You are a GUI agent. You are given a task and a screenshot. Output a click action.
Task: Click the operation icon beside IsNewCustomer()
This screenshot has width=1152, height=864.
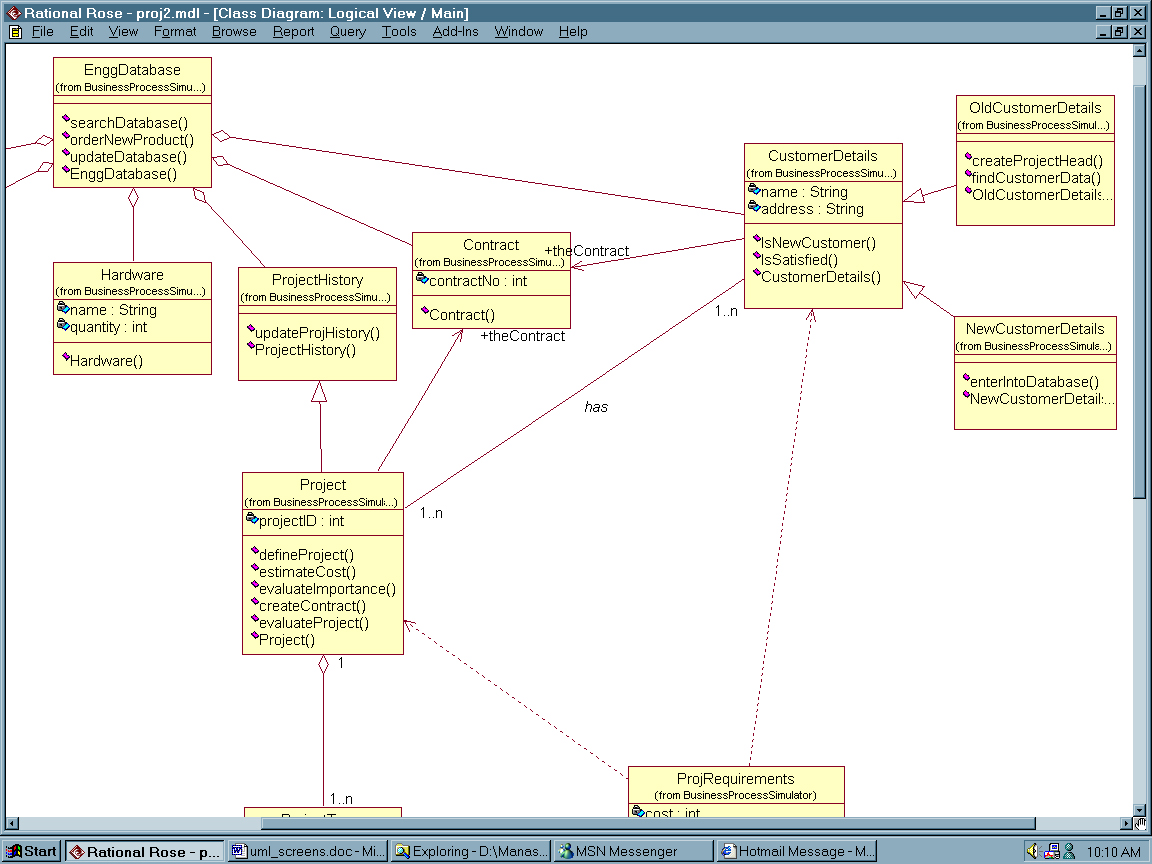click(757, 239)
